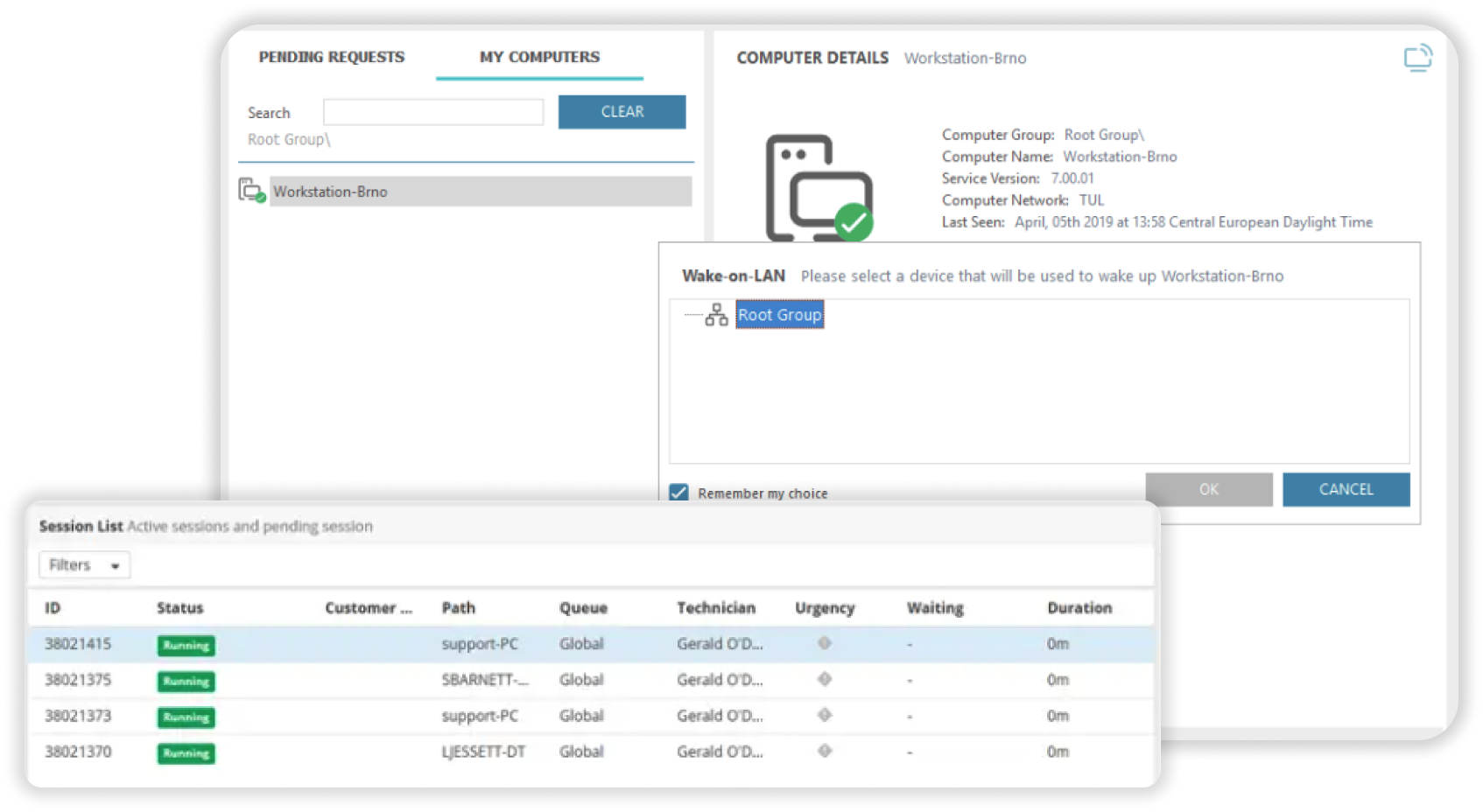
Task: Select session ID 38021373
Action: [78, 716]
